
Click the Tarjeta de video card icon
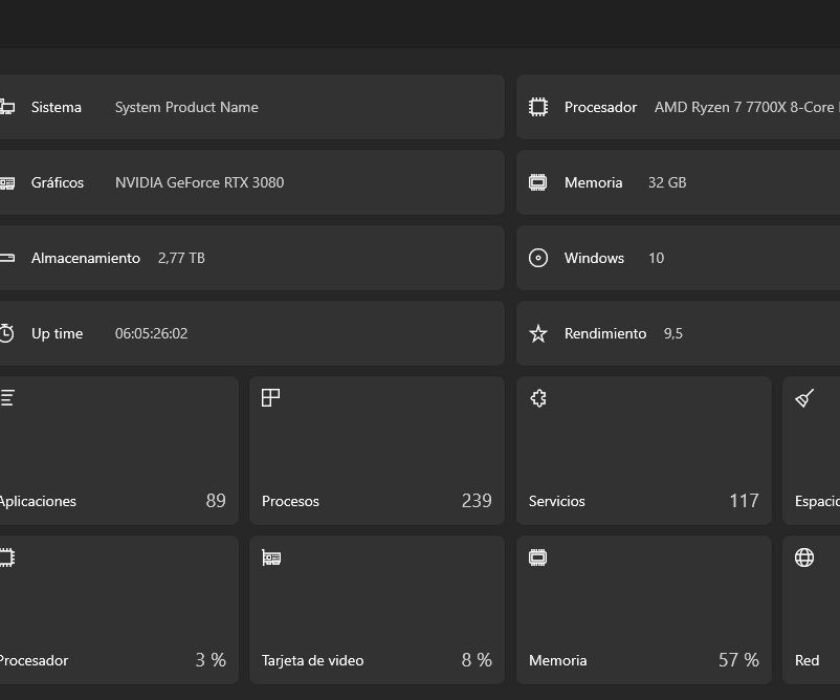[271, 558]
